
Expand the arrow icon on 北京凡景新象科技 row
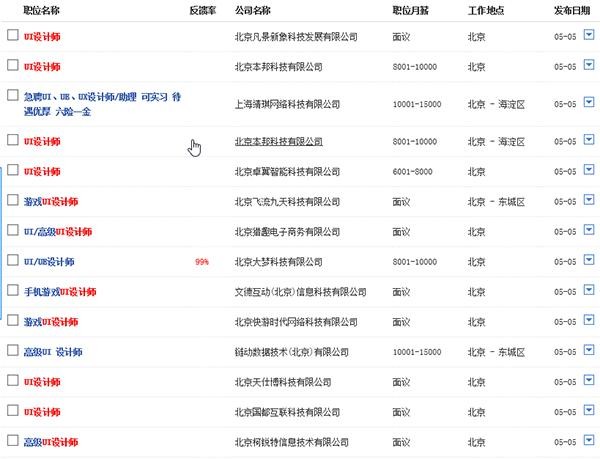[588, 35]
